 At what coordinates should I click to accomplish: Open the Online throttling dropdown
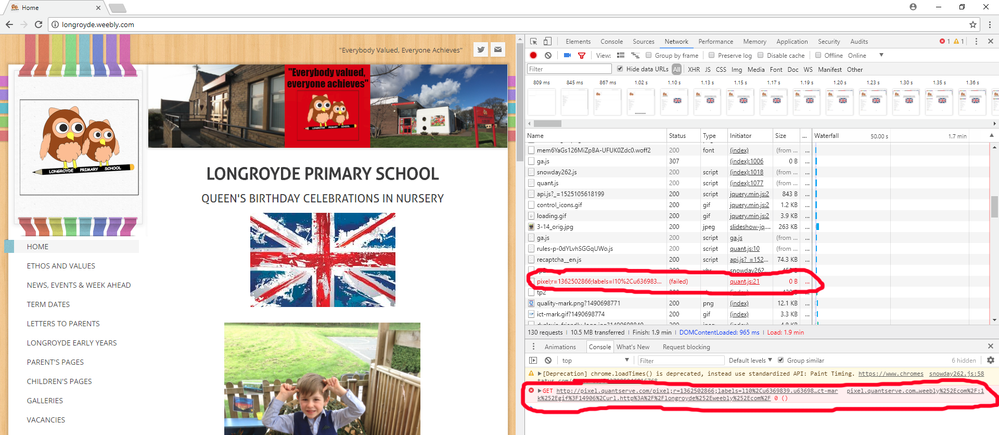pos(865,55)
